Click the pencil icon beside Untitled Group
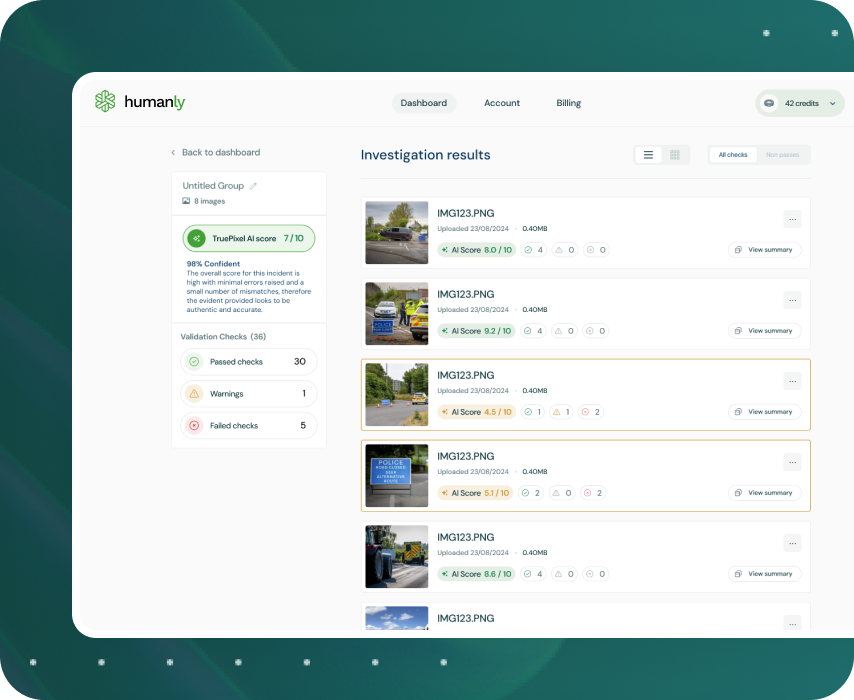This screenshot has width=854, height=700. [253, 186]
